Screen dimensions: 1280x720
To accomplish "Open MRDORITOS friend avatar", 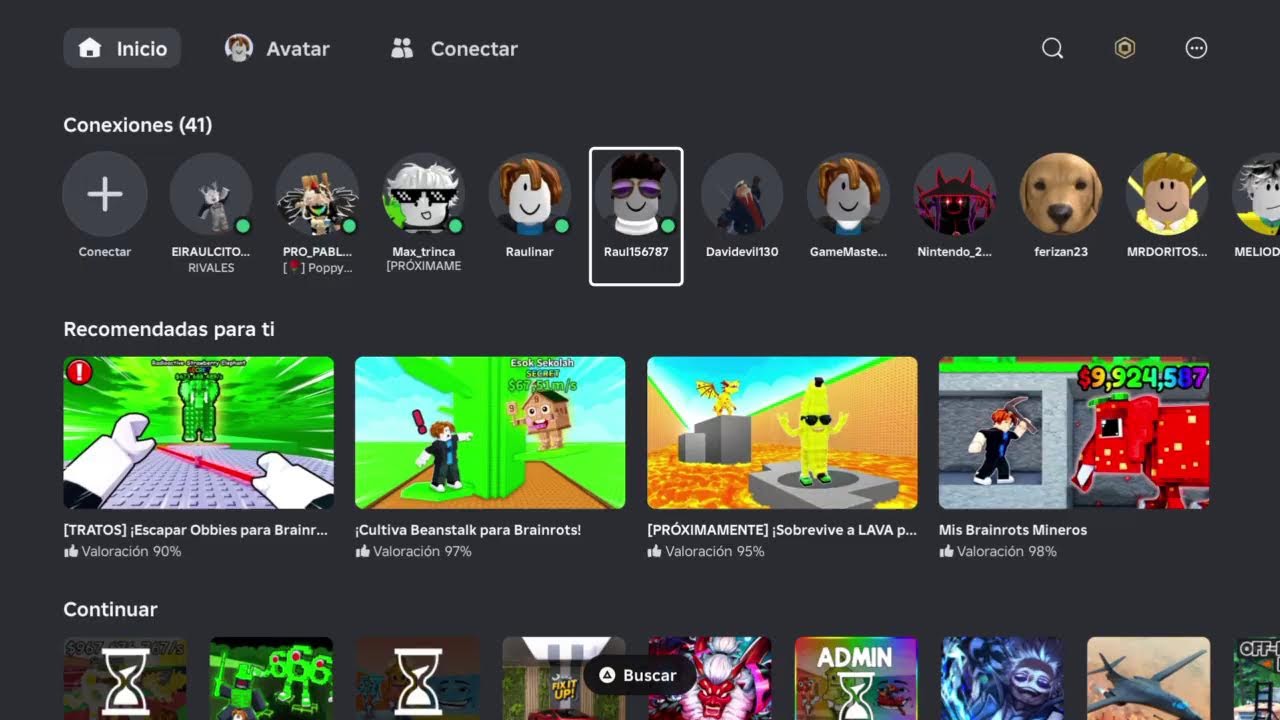I will coord(1167,194).
